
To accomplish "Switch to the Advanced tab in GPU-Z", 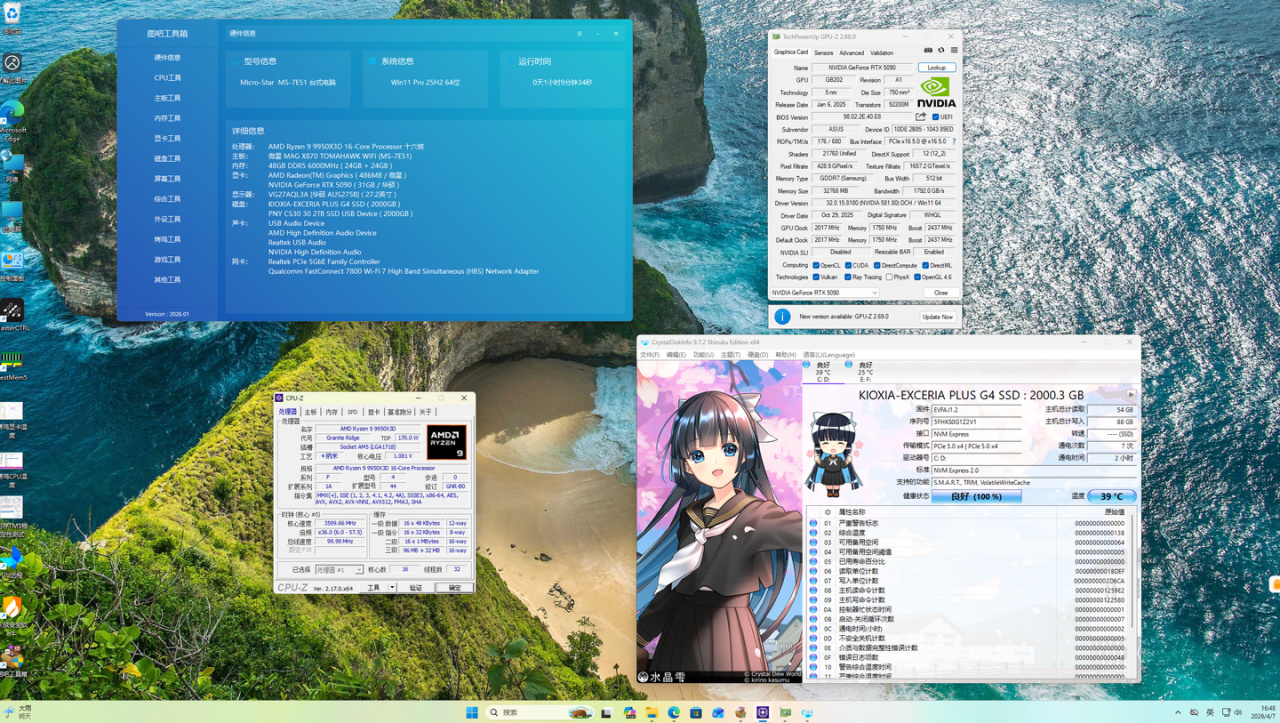I will coord(852,53).
